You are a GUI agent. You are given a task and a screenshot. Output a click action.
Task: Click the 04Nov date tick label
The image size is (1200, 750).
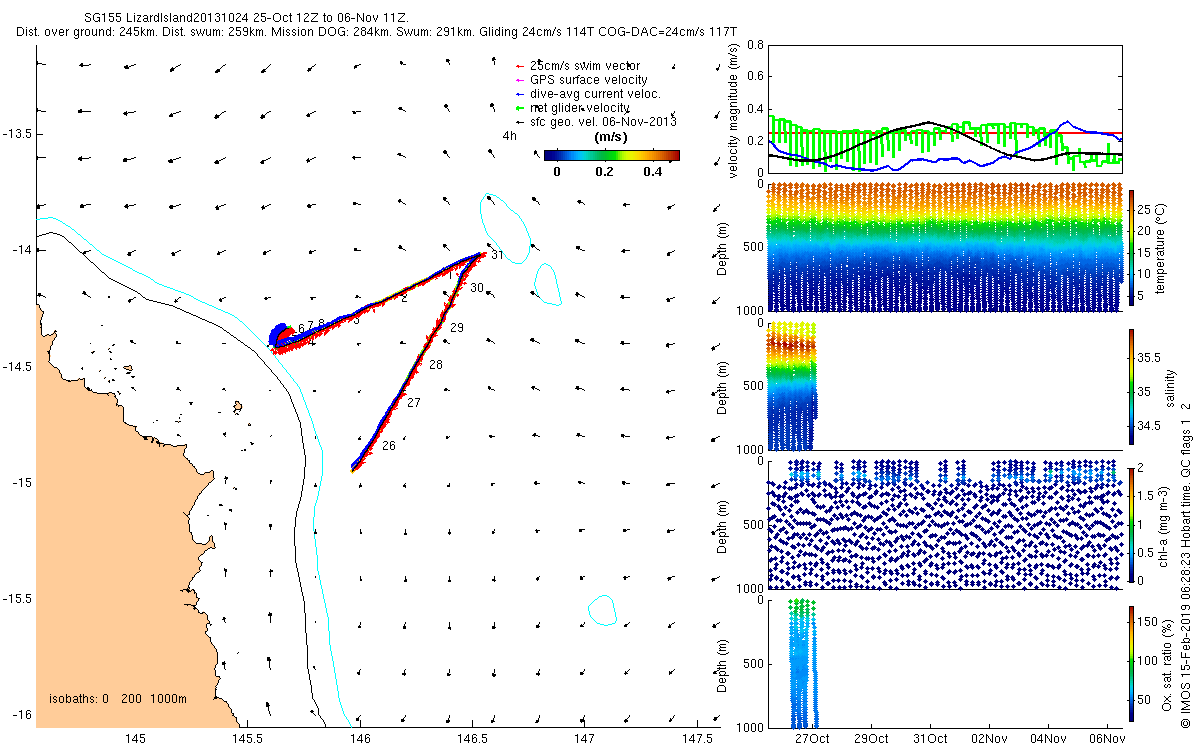tap(1048, 738)
